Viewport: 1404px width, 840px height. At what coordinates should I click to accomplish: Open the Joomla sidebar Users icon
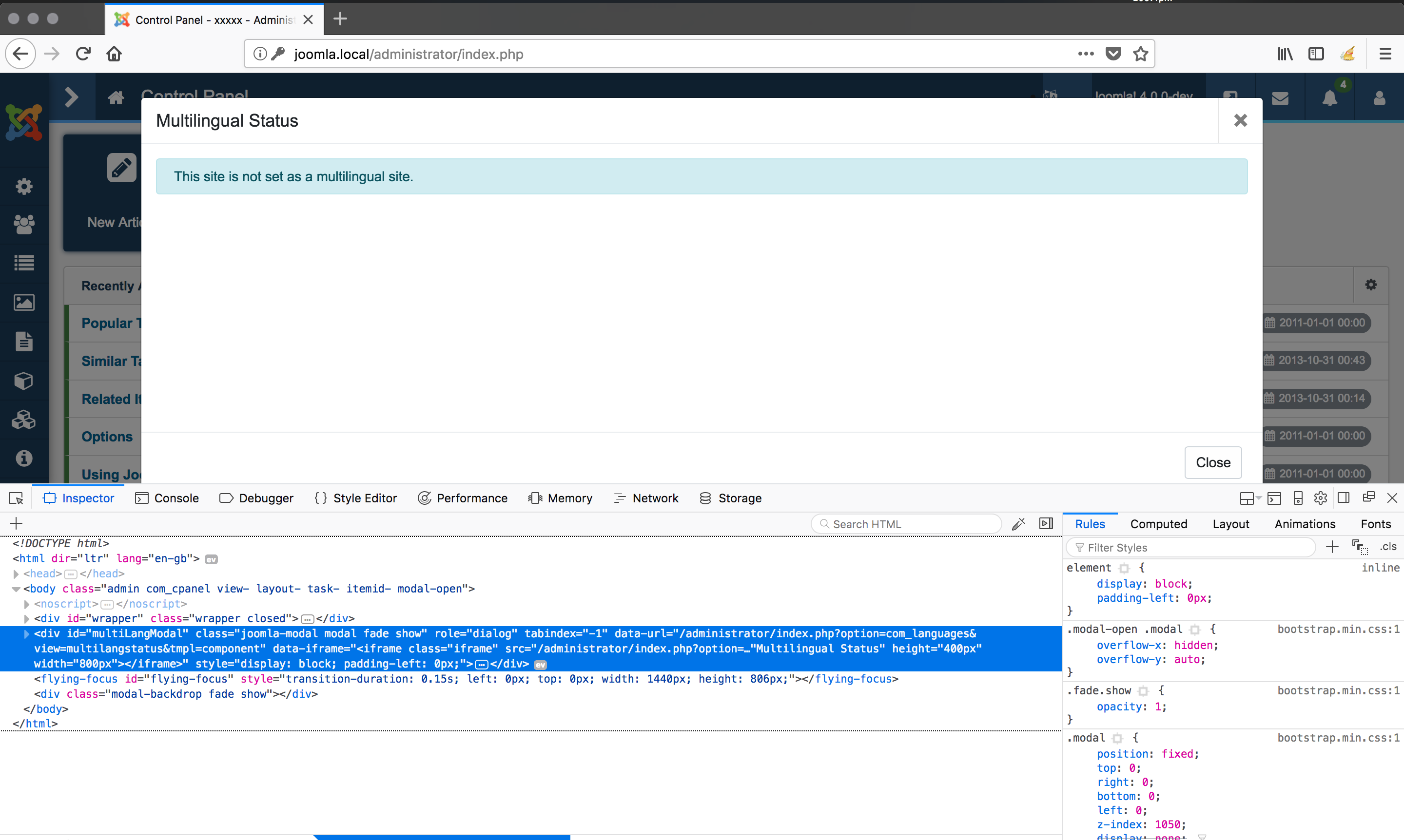coord(24,225)
